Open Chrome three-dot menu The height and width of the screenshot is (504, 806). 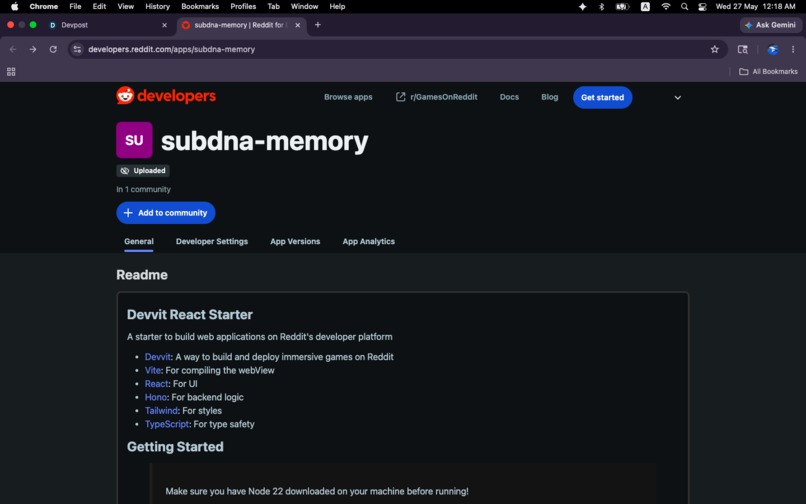793,49
